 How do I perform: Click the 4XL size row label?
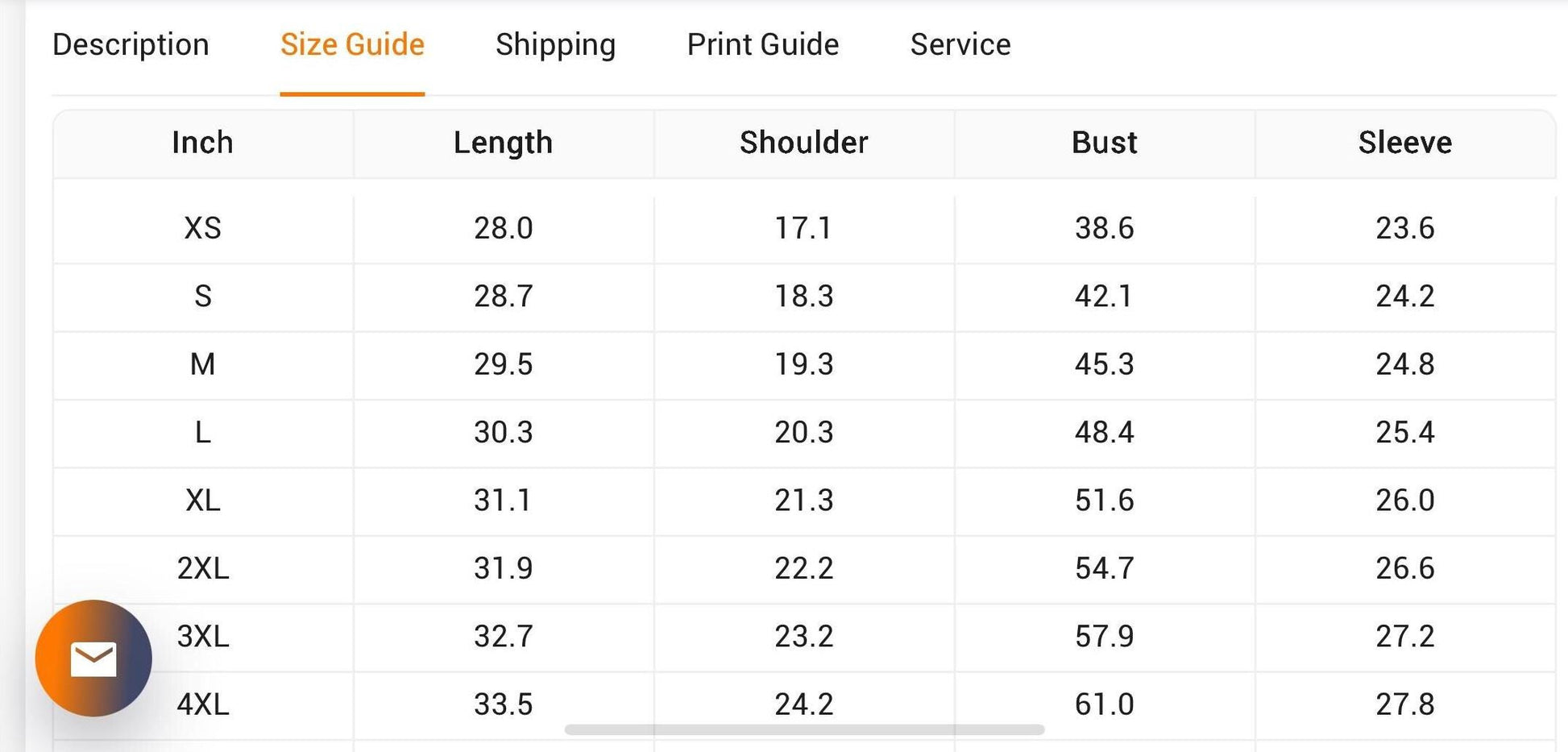coord(202,704)
